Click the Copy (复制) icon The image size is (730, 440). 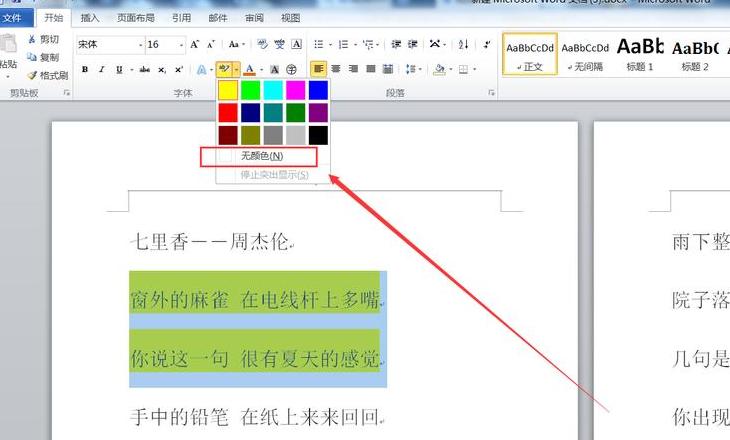pos(32,57)
